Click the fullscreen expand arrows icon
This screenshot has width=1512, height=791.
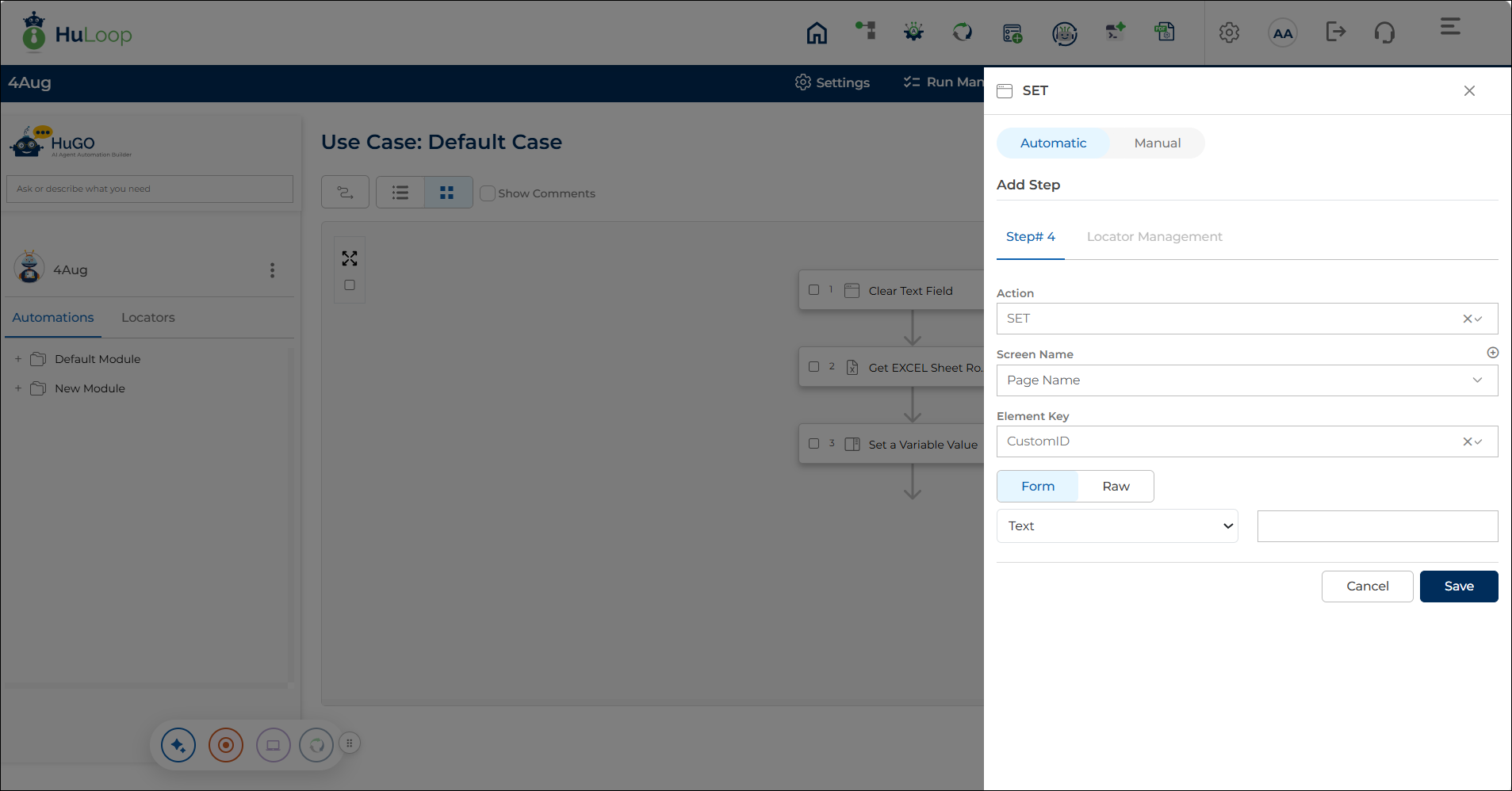coord(350,258)
